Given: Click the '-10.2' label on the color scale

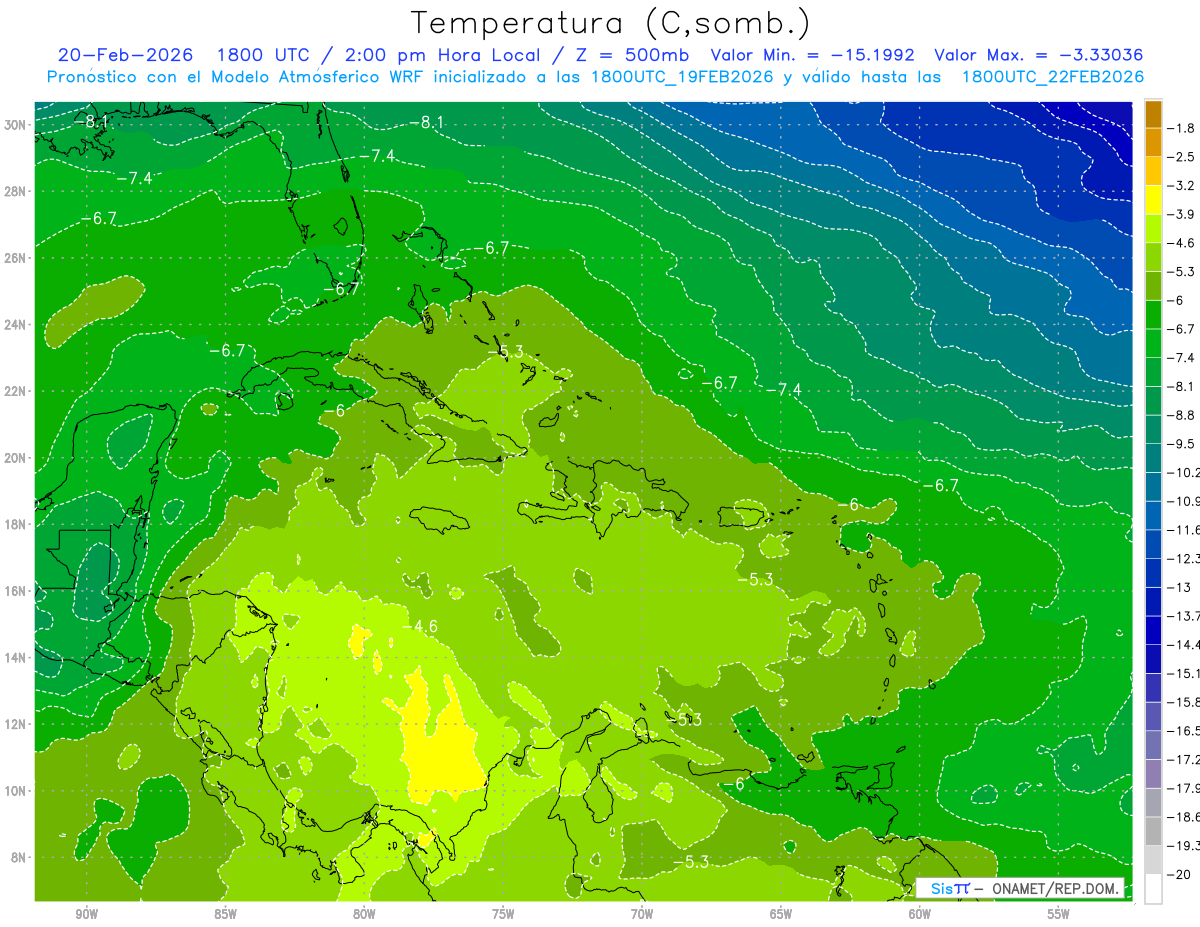Looking at the screenshot, I should tap(1183, 472).
